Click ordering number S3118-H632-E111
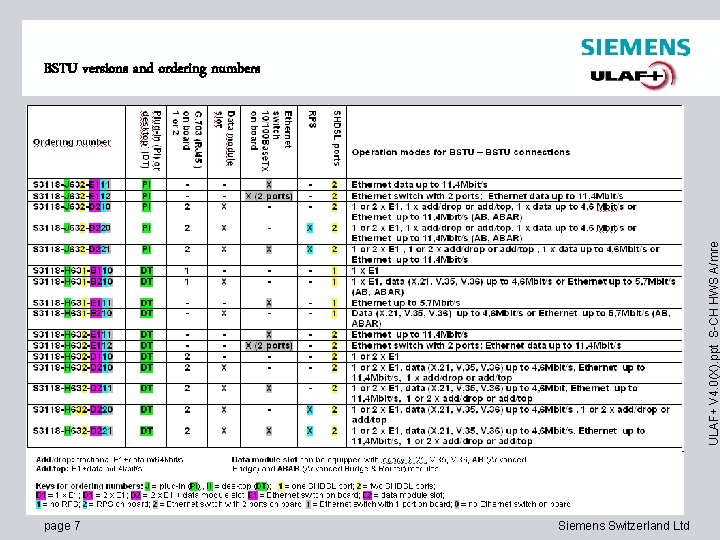 [73, 335]
